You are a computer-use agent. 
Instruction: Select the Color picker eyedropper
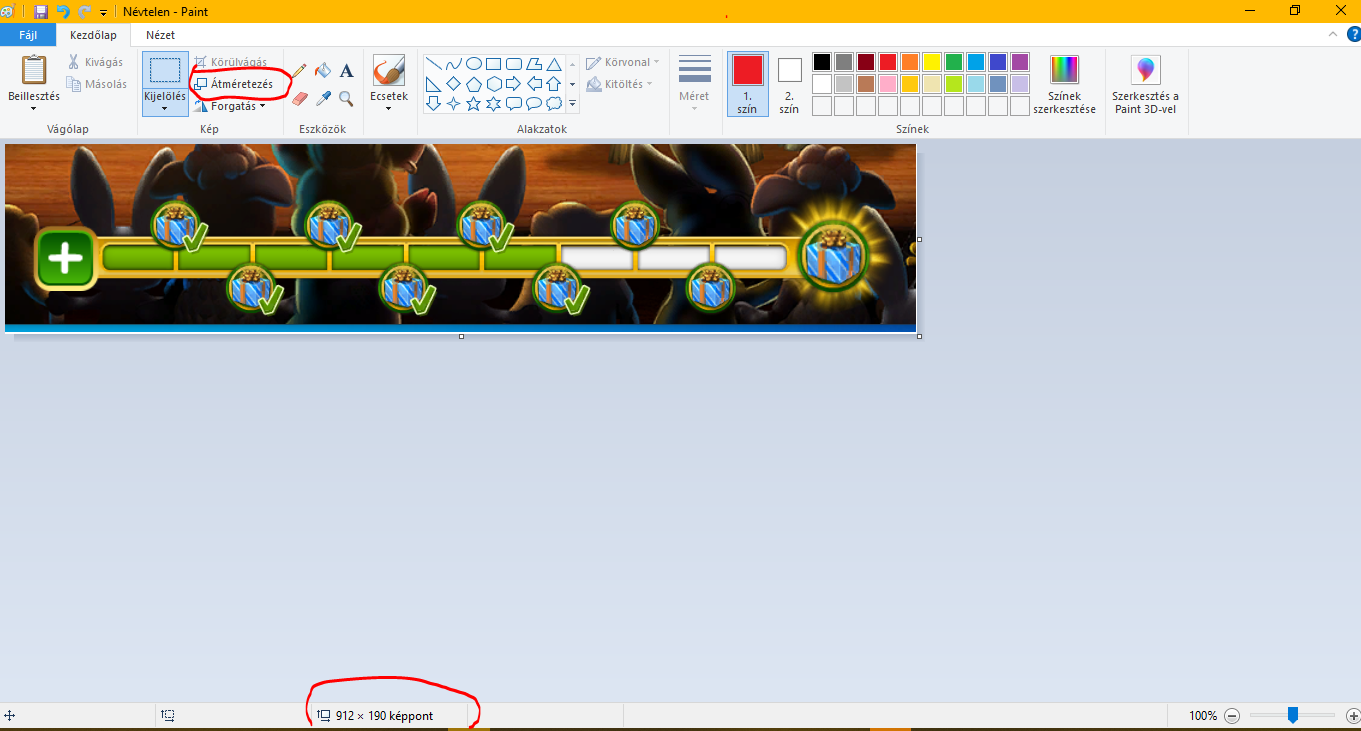(x=323, y=98)
